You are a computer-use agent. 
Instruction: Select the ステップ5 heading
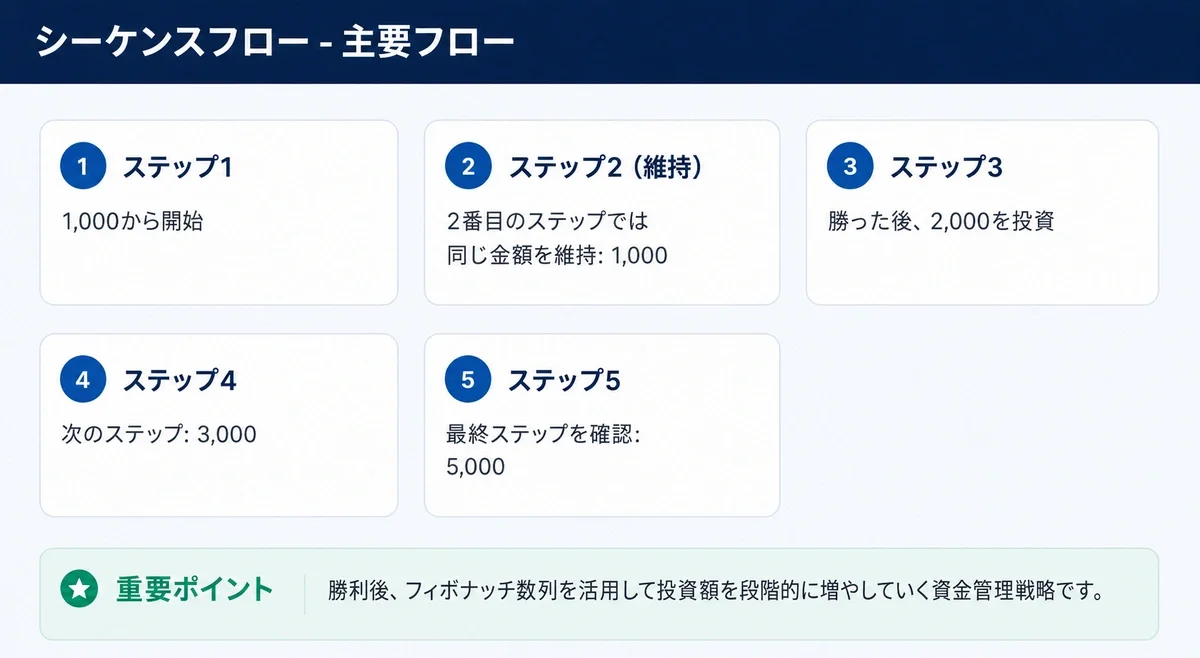(x=564, y=380)
